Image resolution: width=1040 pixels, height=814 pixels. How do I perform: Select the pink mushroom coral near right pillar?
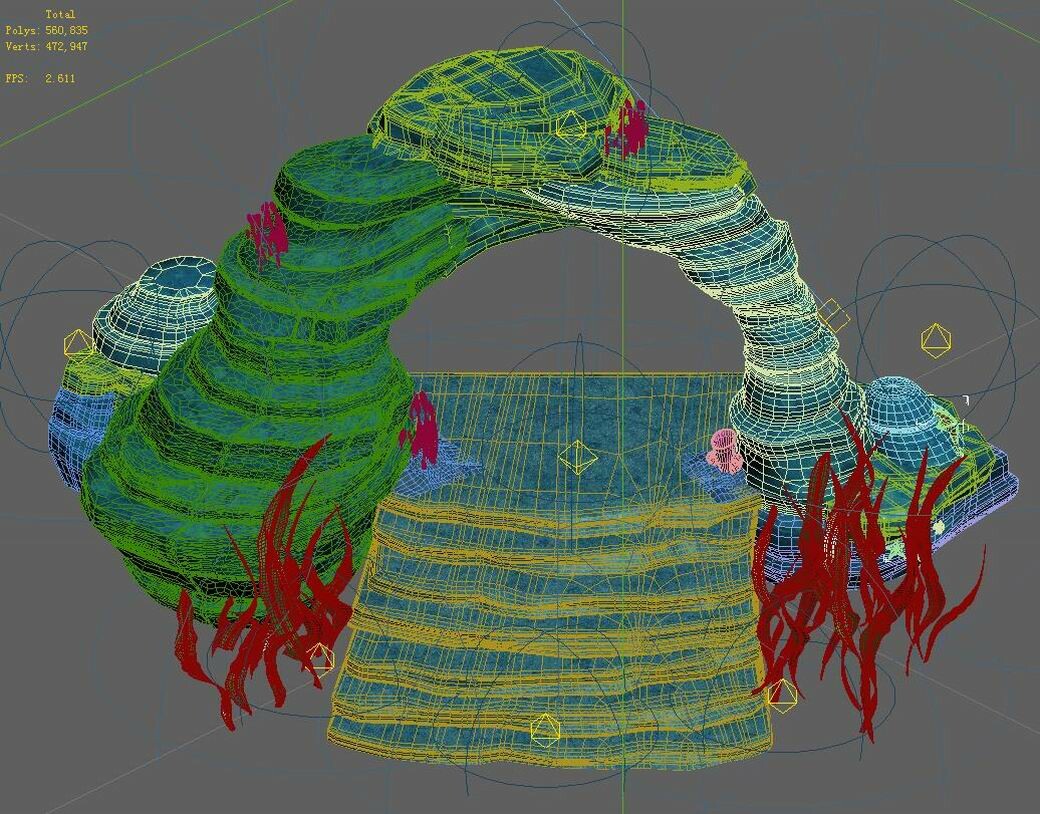click(x=725, y=451)
